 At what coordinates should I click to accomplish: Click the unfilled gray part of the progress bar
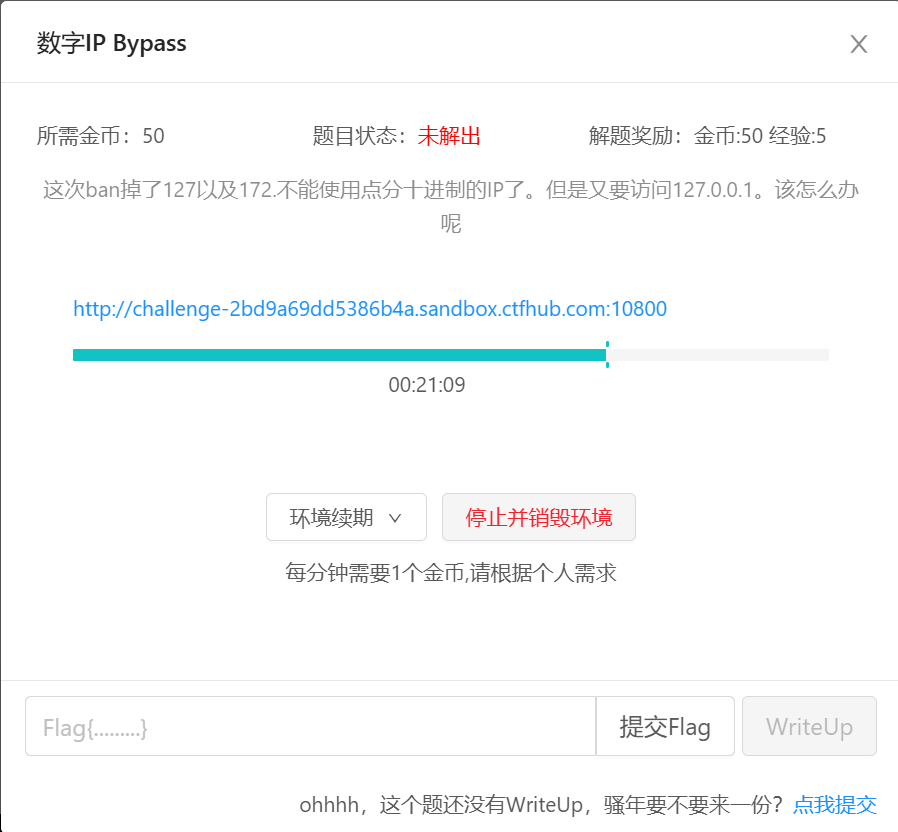(x=718, y=355)
